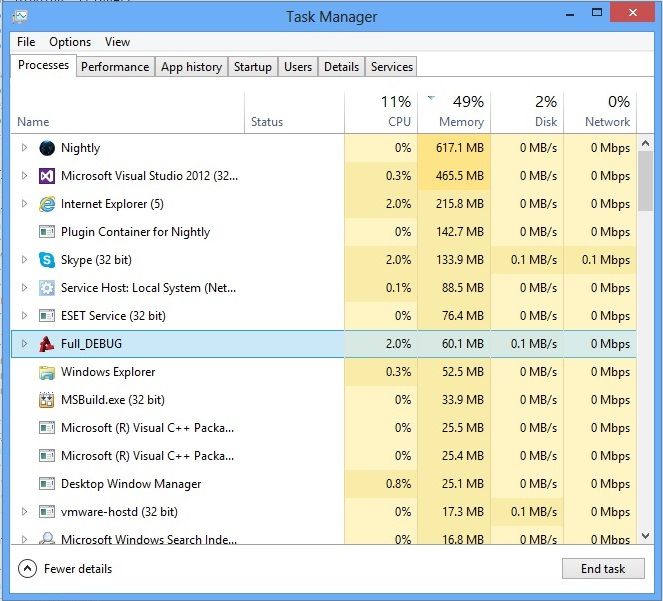Image resolution: width=663 pixels, height=601 pixels.
Task: Click the vertical scrollbar of process list
Action: (646, 182)
